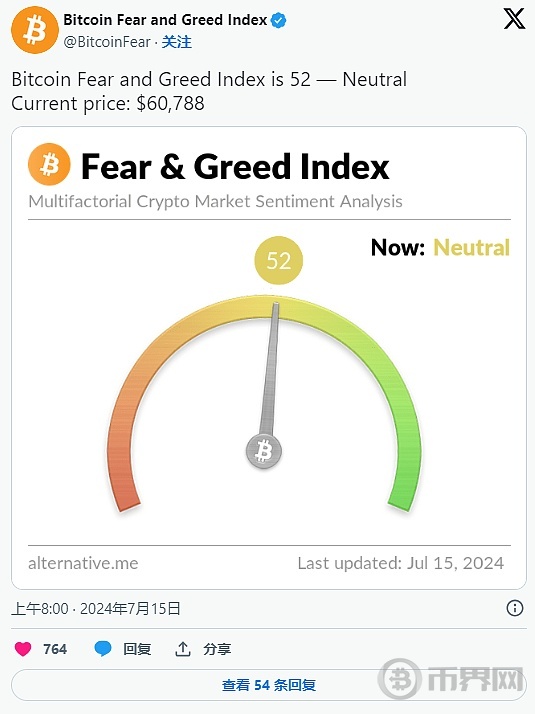Open the Fear & Greed Index image
Image resolution: width=535 pixels, height=714 pixels.
point(269,358)
